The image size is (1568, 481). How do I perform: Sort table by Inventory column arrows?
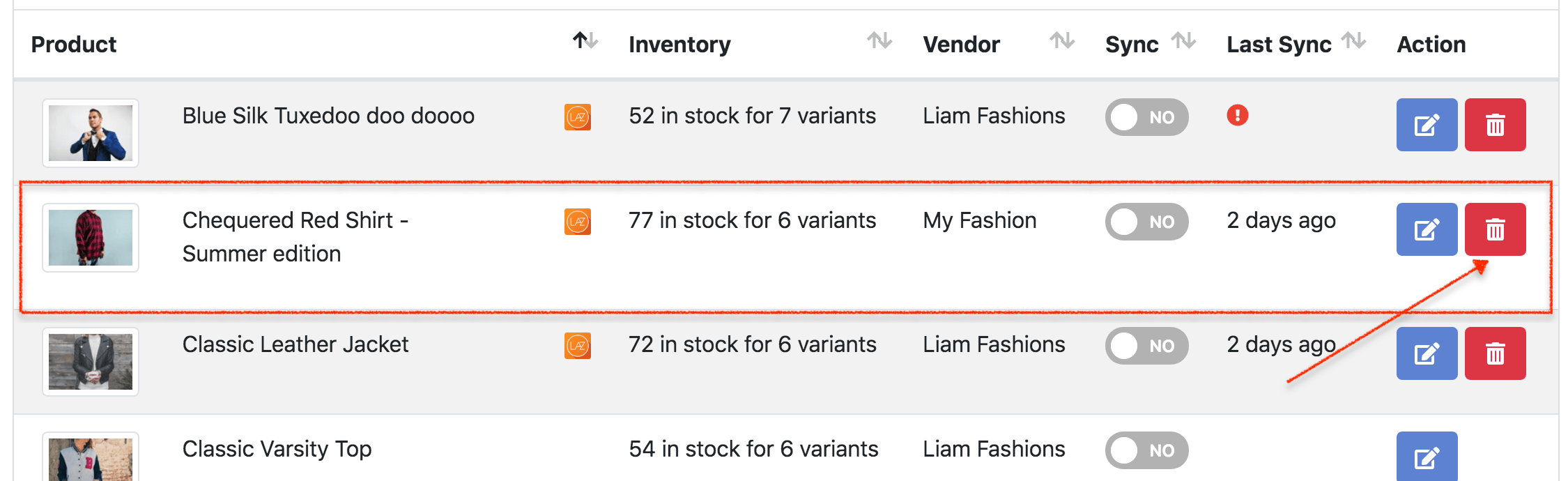point(879,40)
